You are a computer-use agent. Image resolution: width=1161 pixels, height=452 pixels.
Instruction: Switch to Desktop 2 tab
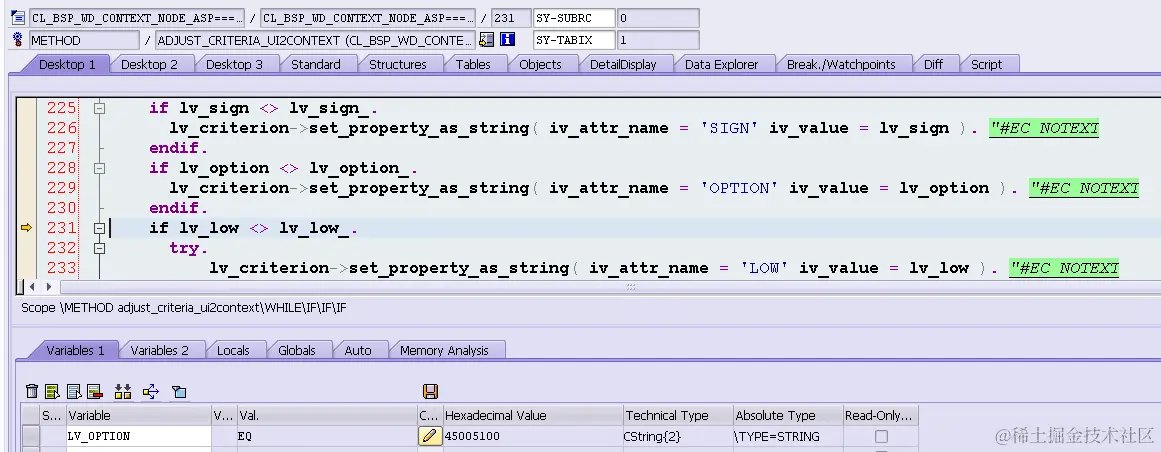150,64
